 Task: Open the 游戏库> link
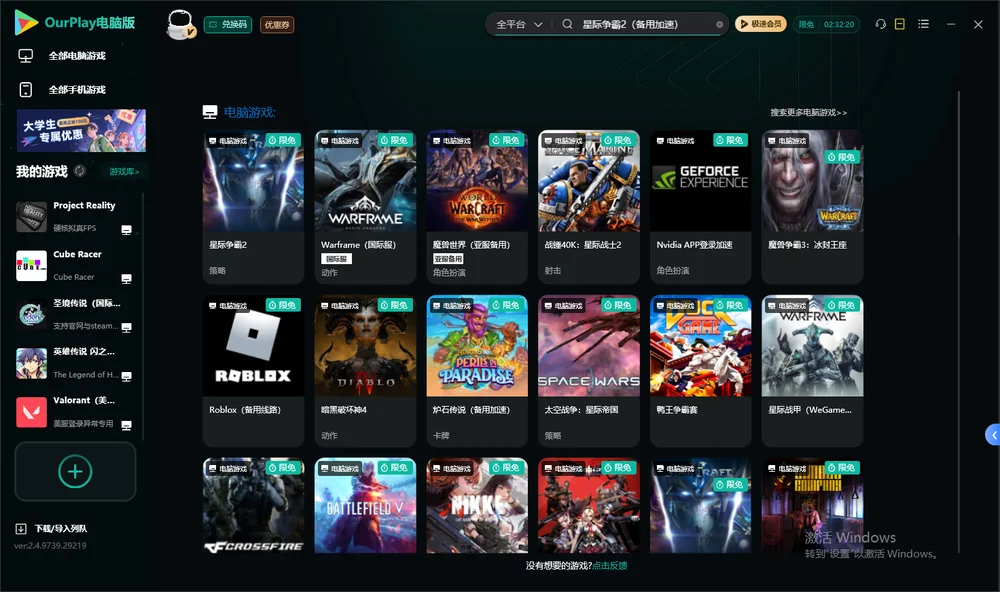tap(124, 171)
